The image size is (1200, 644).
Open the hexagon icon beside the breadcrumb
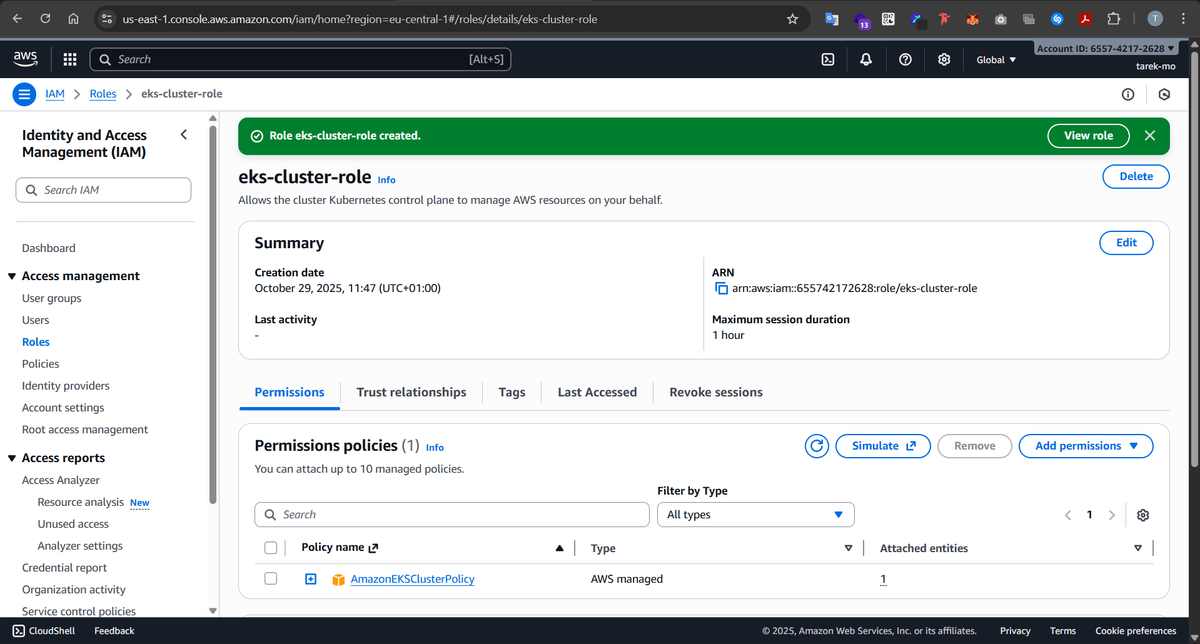[1164, 94]
